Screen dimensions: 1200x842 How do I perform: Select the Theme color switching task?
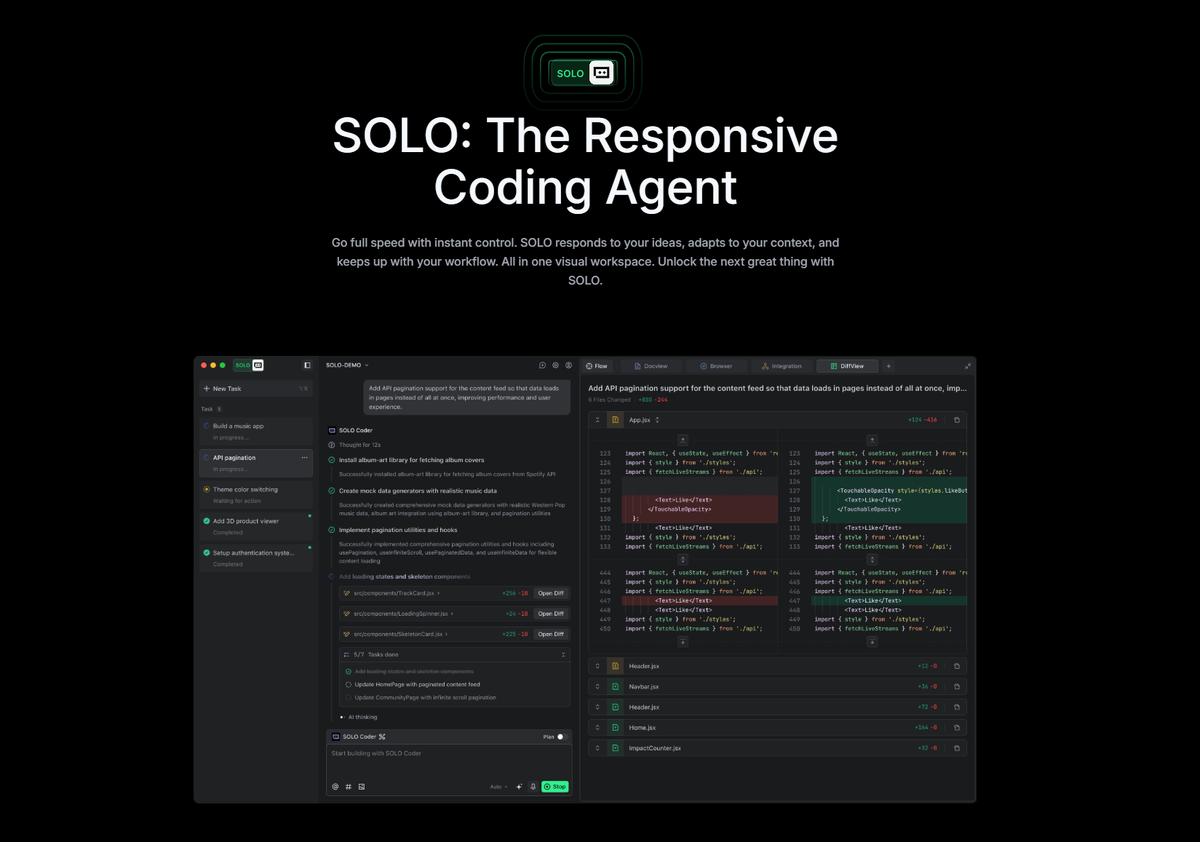(255, 494)
